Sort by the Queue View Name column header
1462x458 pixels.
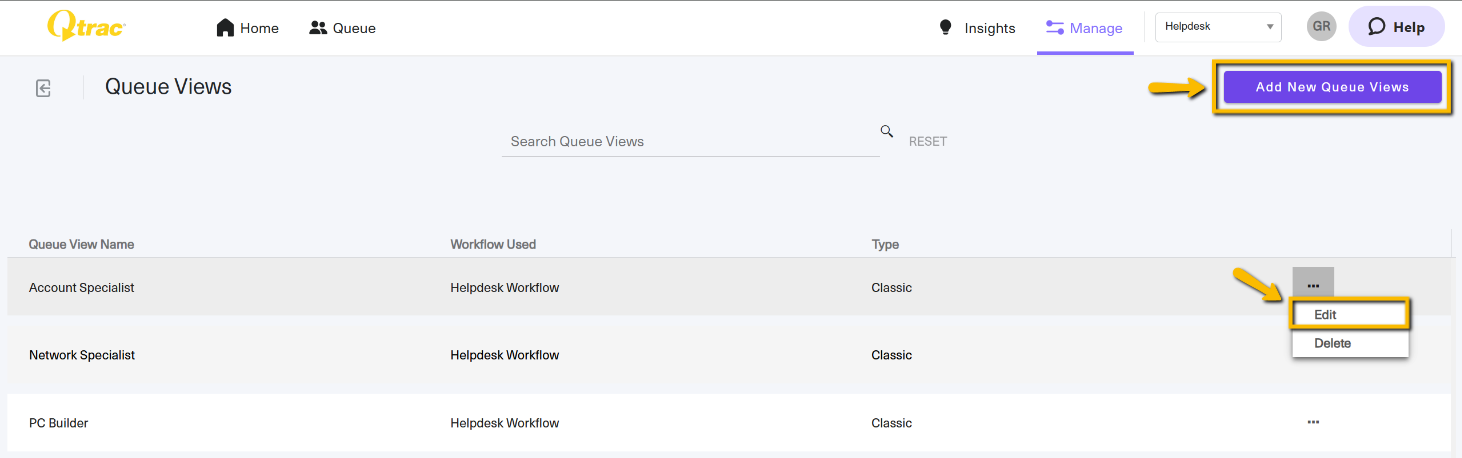click(81, 244)
